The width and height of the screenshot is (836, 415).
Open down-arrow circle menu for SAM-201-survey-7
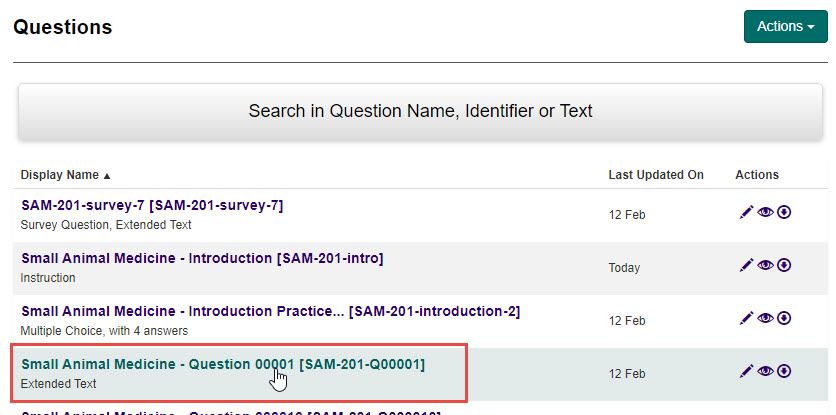(784, 213)
